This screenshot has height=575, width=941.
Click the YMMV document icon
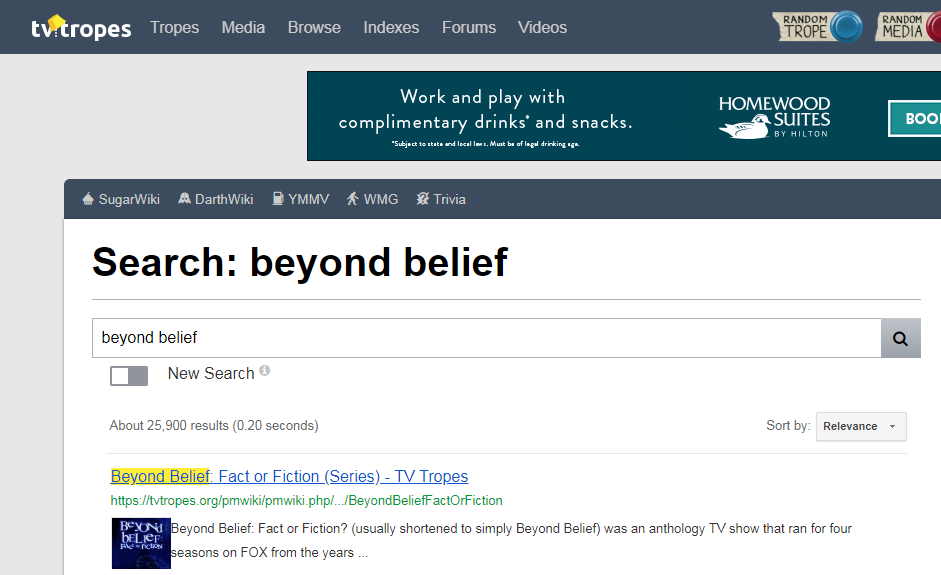[x=278, y=199]
